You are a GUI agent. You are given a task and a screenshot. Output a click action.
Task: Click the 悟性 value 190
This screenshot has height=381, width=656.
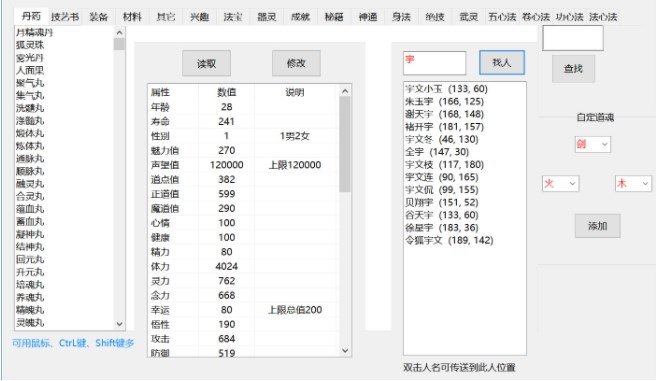(226, 325)
